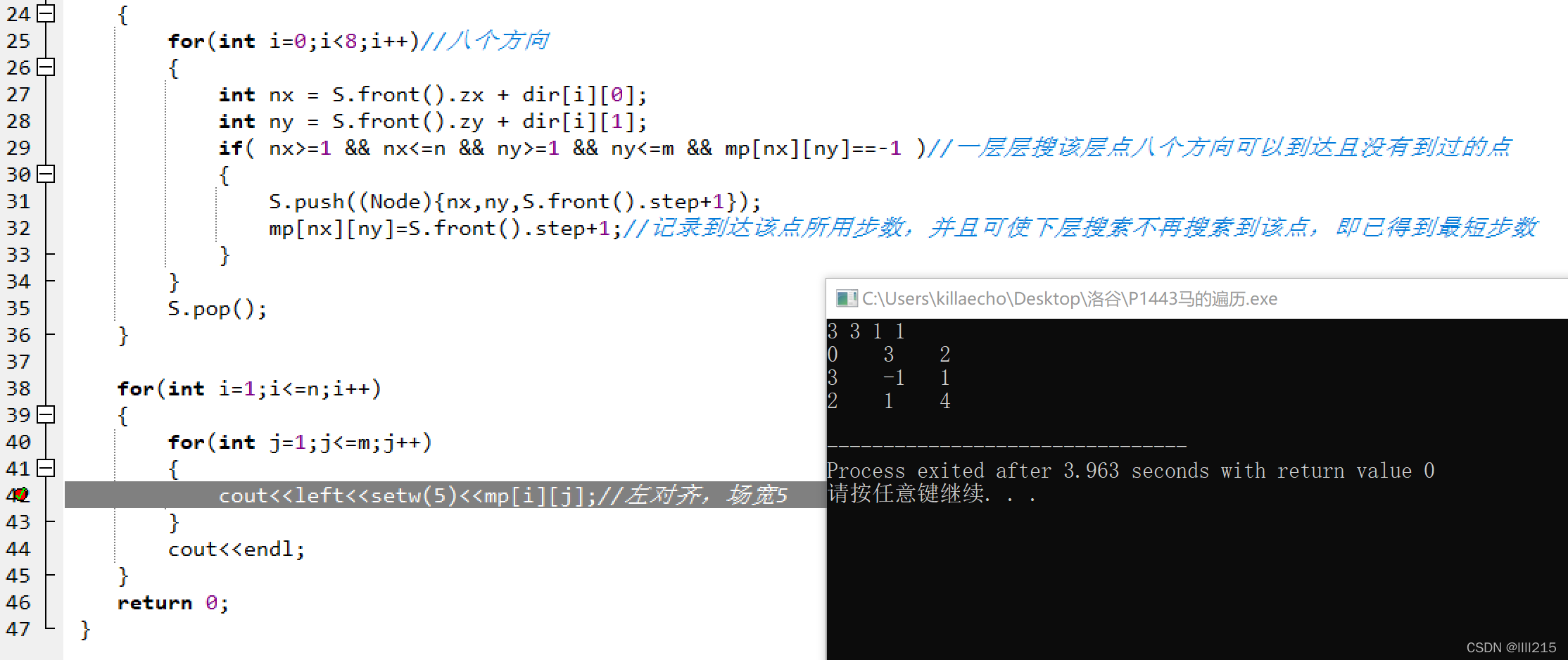Collapse the code fold at line 24
This screenshot has height=660, width=1568.
tap(44, 13)
